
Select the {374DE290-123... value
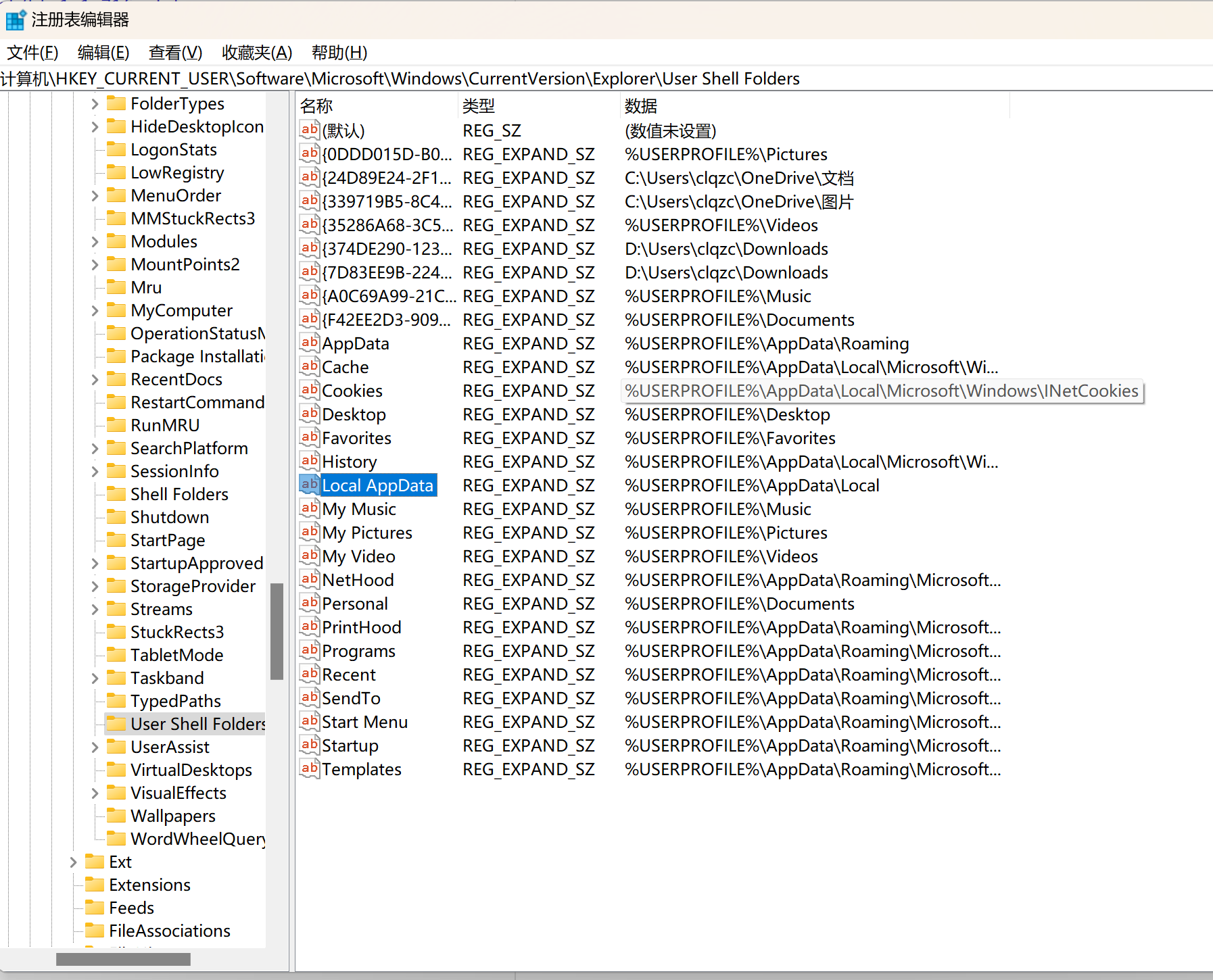point(387,249)
